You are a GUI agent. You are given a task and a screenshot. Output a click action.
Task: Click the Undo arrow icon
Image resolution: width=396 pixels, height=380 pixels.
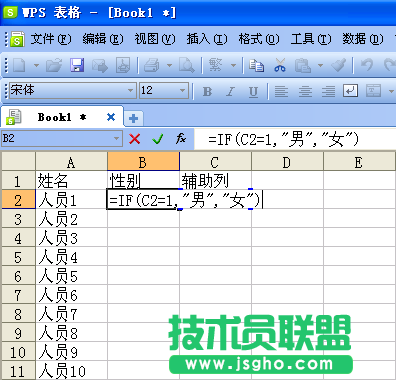pos(367,65)
